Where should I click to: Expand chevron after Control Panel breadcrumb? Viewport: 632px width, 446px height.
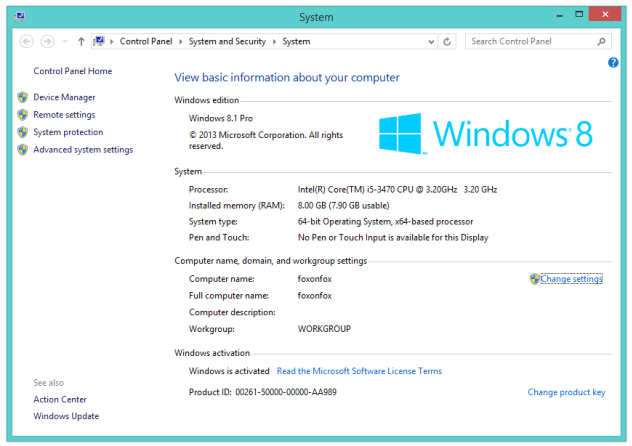coord(180,41)
